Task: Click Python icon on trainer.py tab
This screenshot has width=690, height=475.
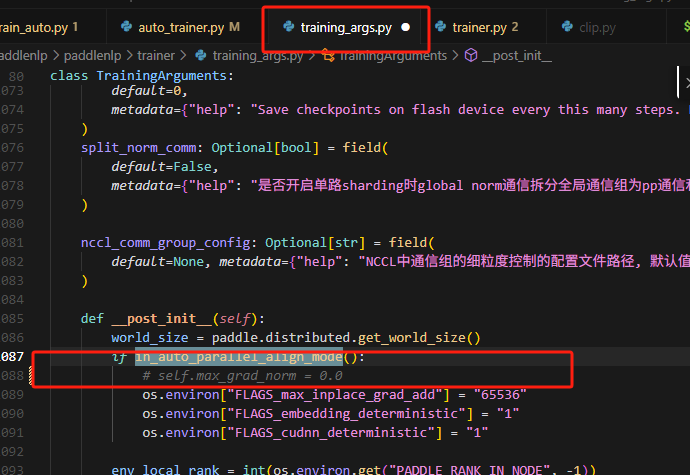Action: point(439,27)
